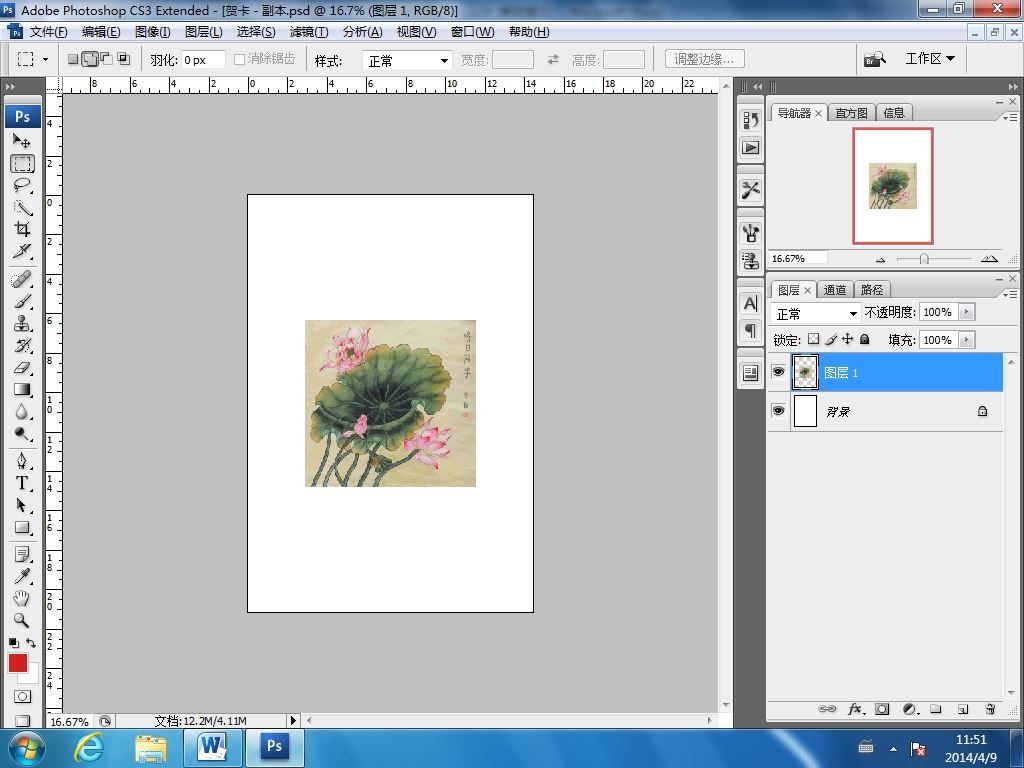
Task: Open the 滤镜(T) menu
Action: [309, 32]
